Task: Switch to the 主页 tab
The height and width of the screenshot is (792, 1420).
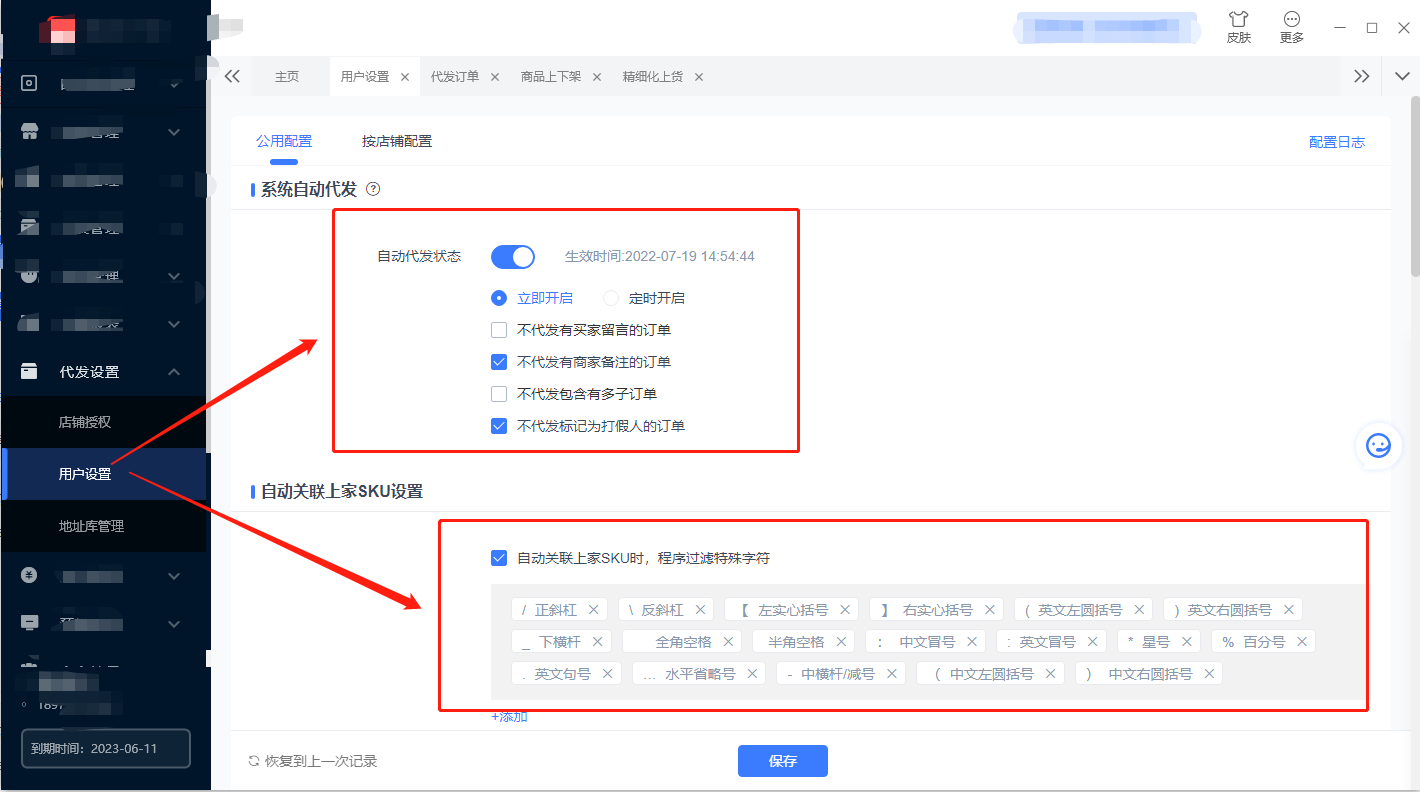Action: (287, 77)
